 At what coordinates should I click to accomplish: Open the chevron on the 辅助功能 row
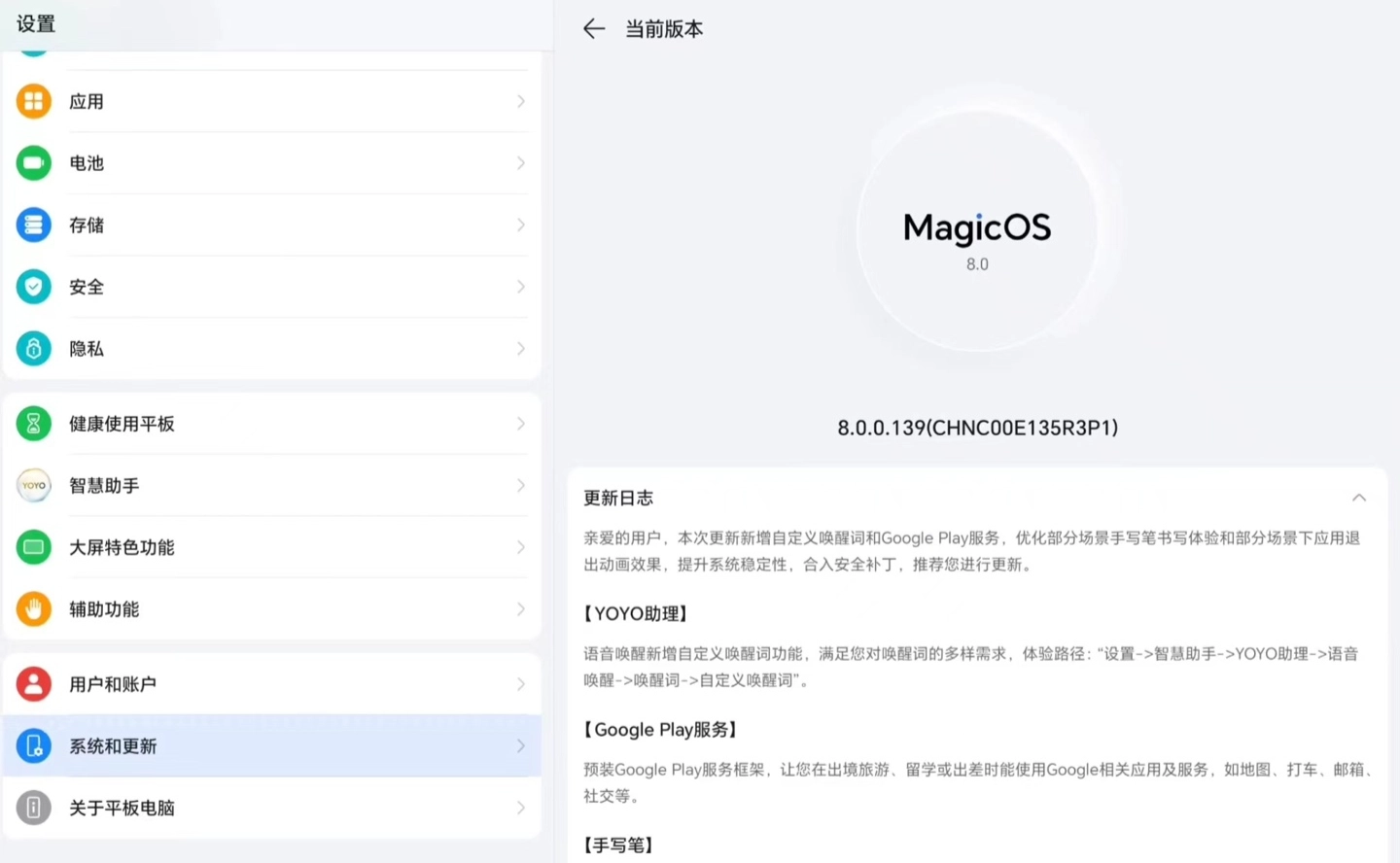click(x=521, y=609)
